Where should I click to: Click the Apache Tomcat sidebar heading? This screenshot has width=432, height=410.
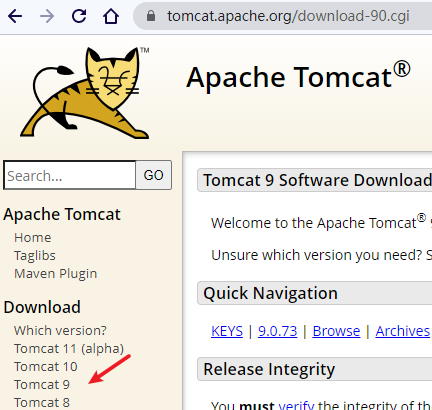pyautogui.click(x=62, y=214)
